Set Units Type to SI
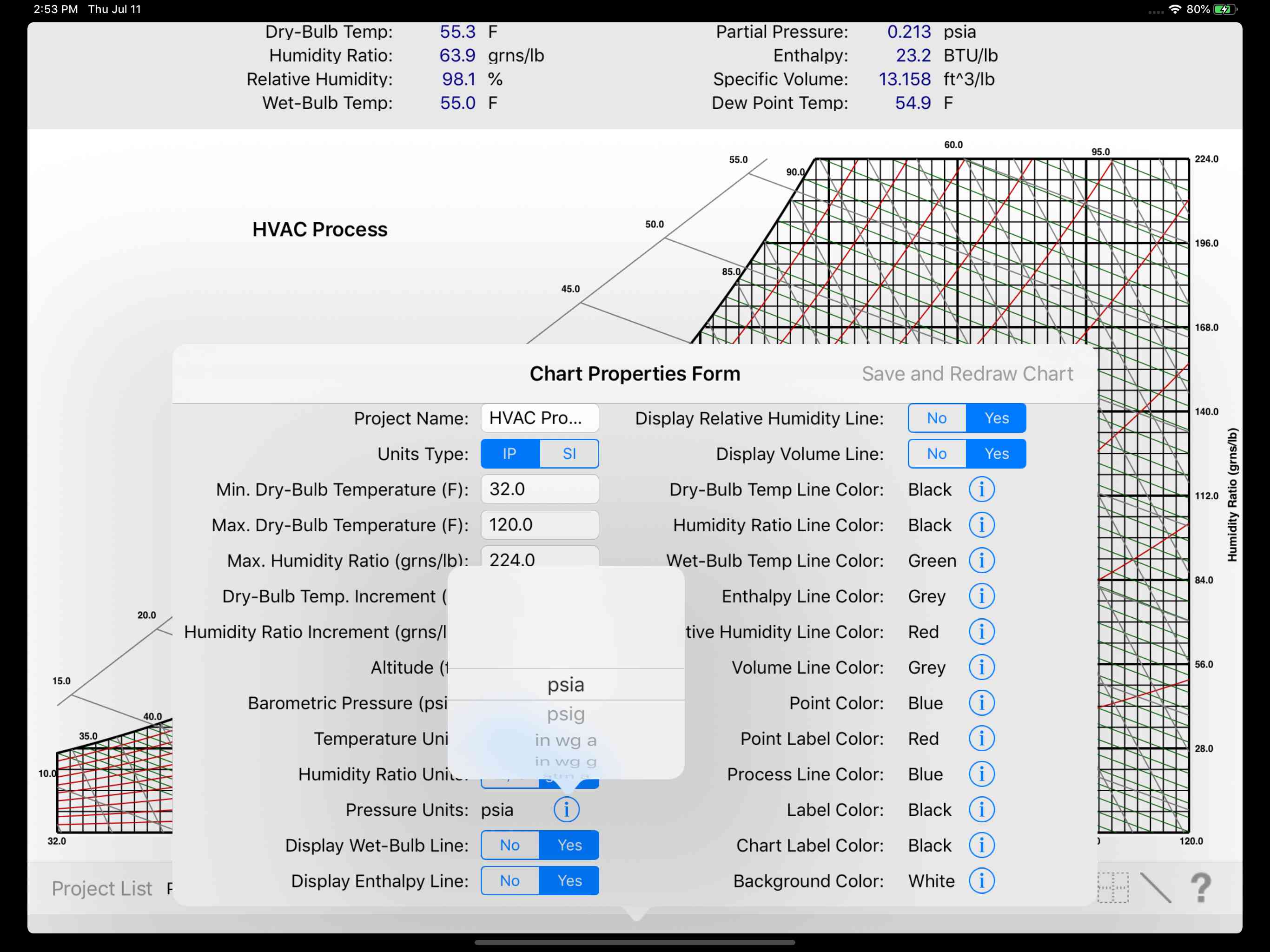This screenshot has height=952, width=1270. tap(569, 454)
